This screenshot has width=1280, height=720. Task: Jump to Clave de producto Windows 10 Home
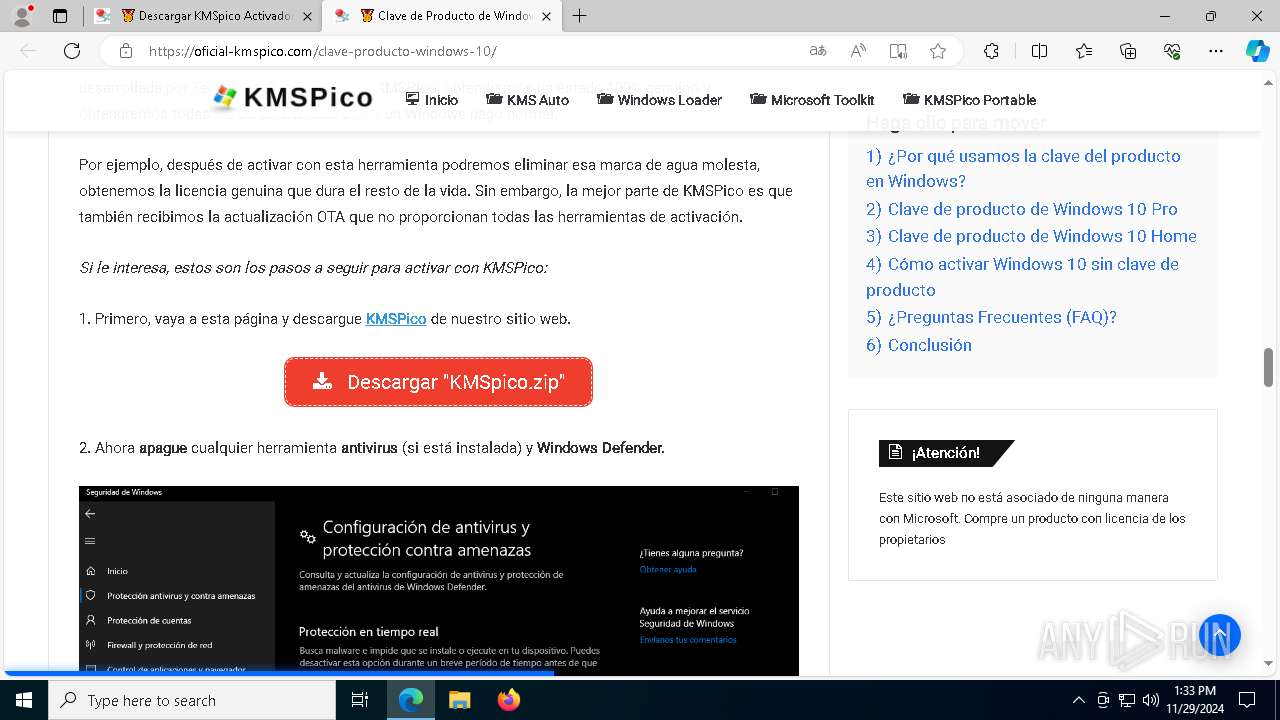point(1031,236)
